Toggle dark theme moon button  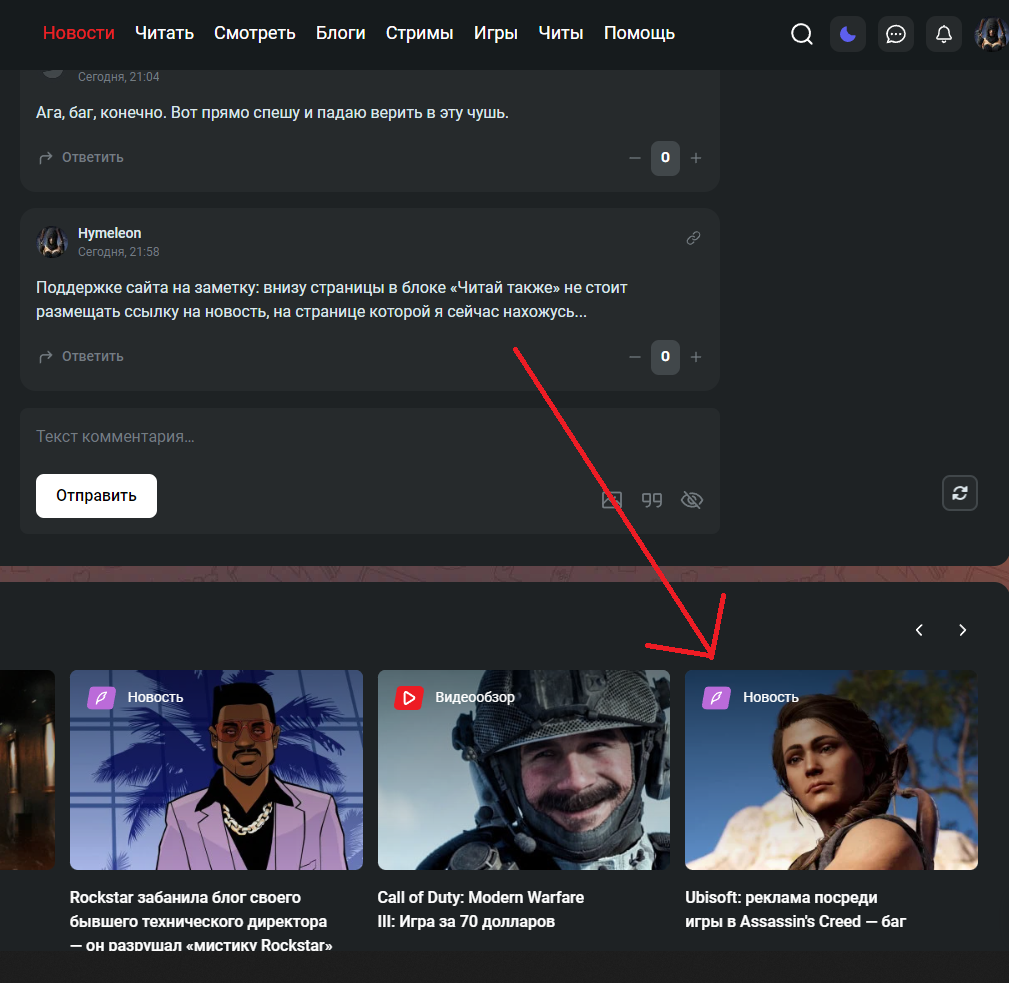847,33
